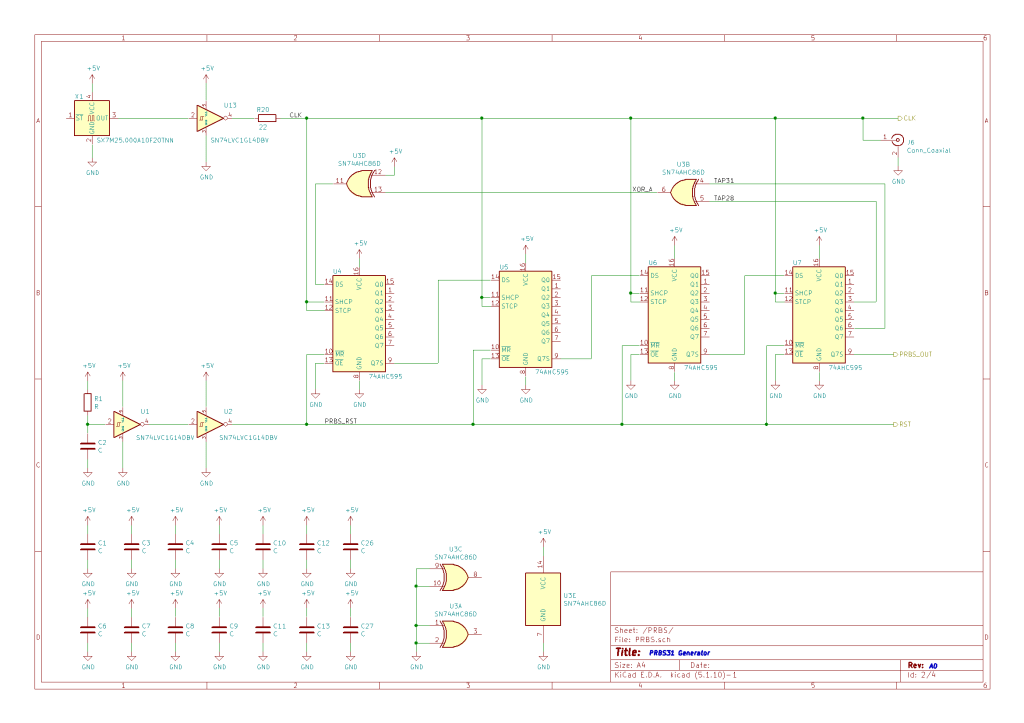Click the PRBS_OUT hierarchical label
The width and height of the screenshot is (1024, 723).
coord(914,354)
